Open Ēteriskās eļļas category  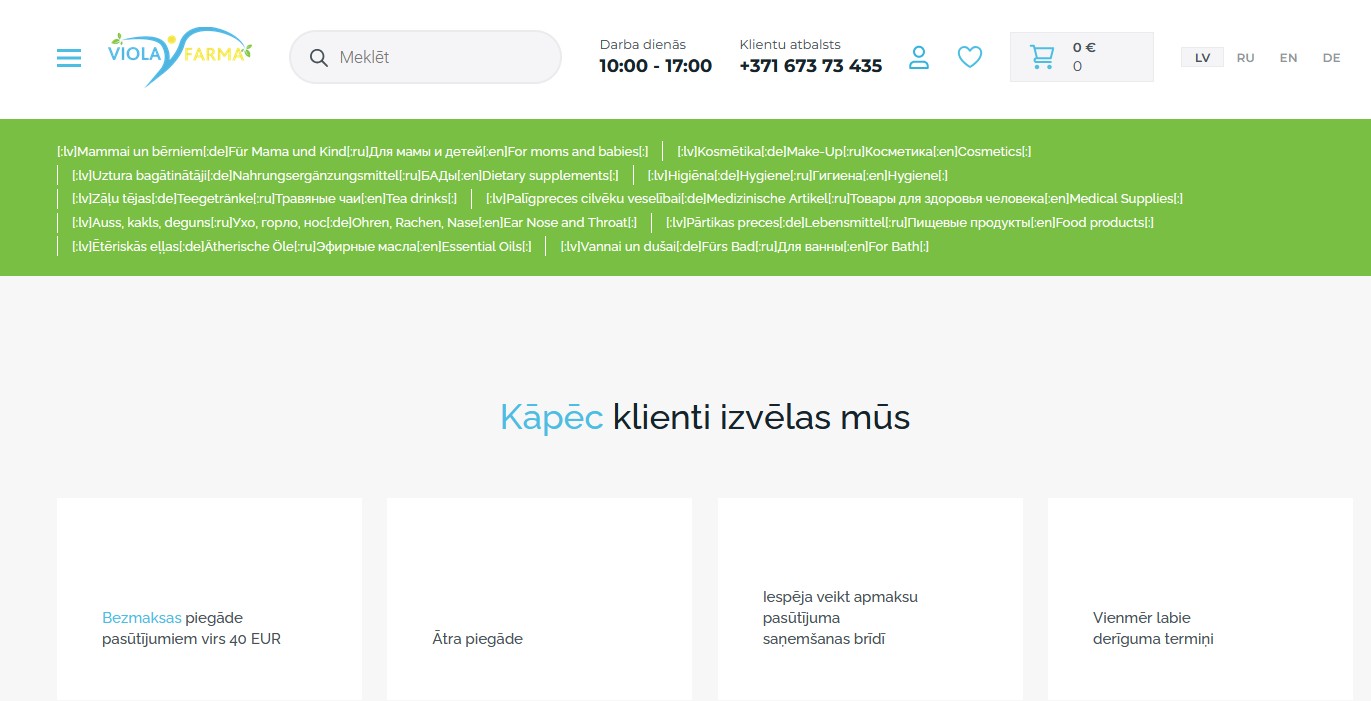(302, 247)
